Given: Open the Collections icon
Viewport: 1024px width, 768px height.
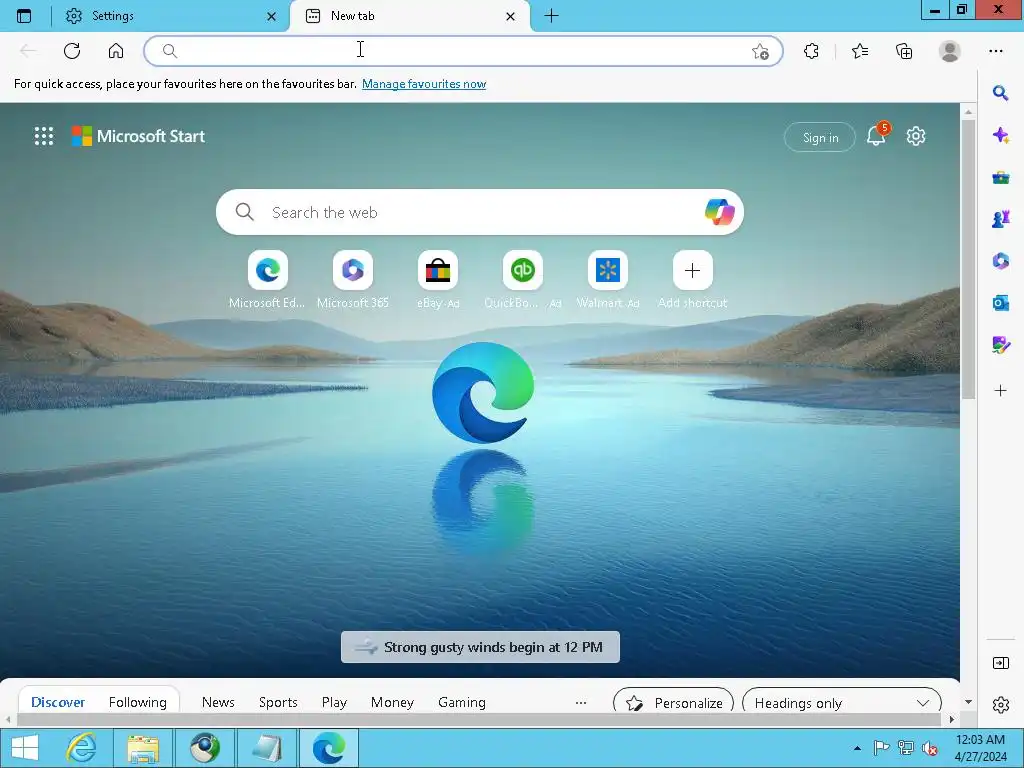Looking at the screenshot, I should (x=904, y=51).
